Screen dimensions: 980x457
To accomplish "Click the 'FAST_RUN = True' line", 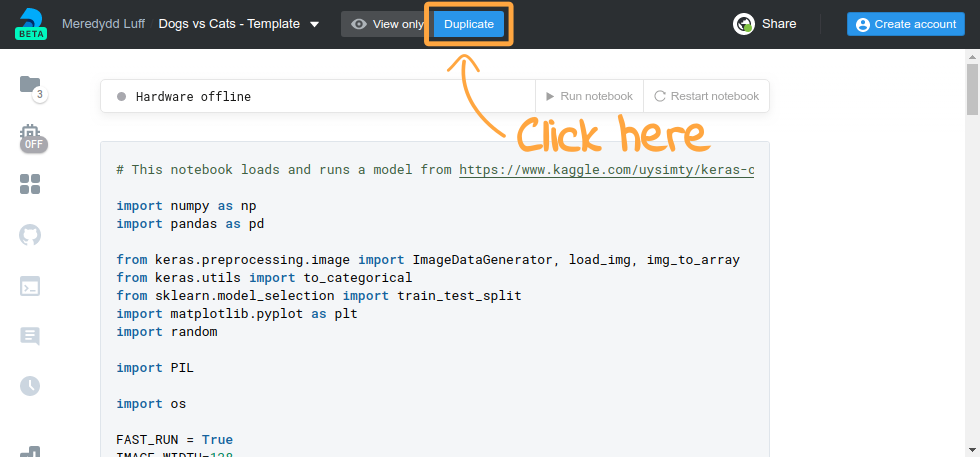I will (x=174, y=439).
